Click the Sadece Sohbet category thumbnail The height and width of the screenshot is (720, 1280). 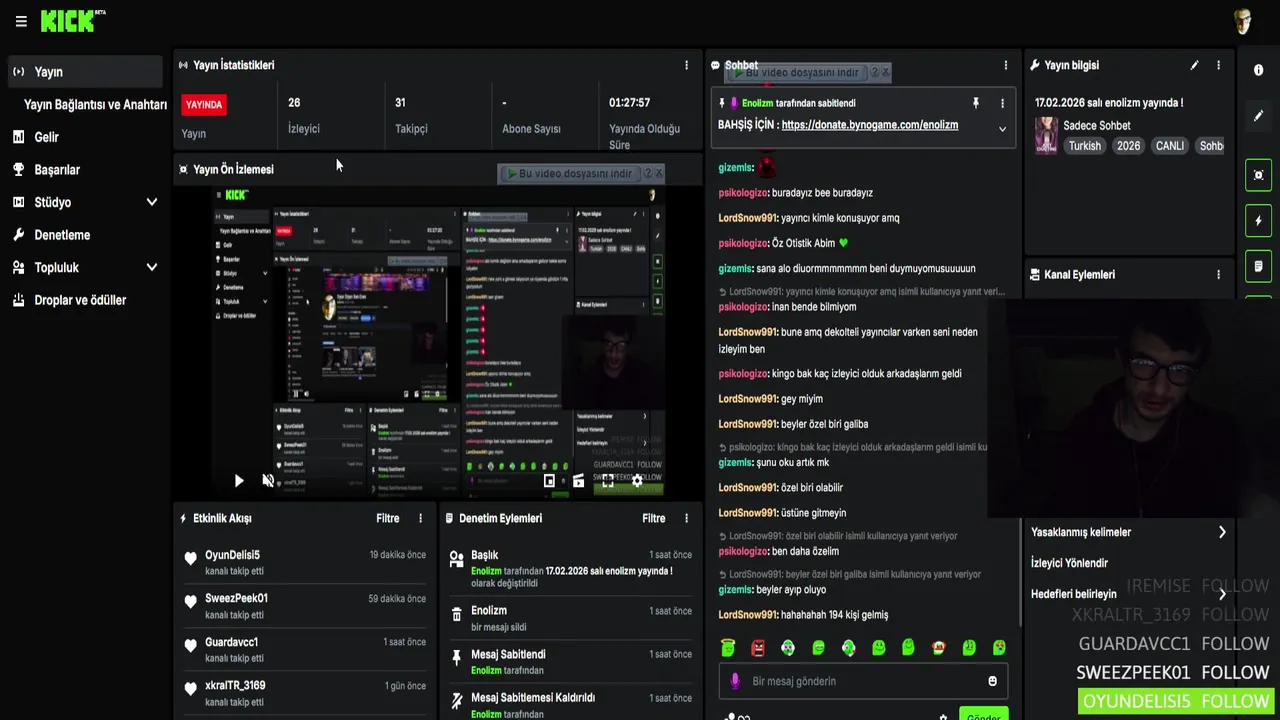point(1046,135)
